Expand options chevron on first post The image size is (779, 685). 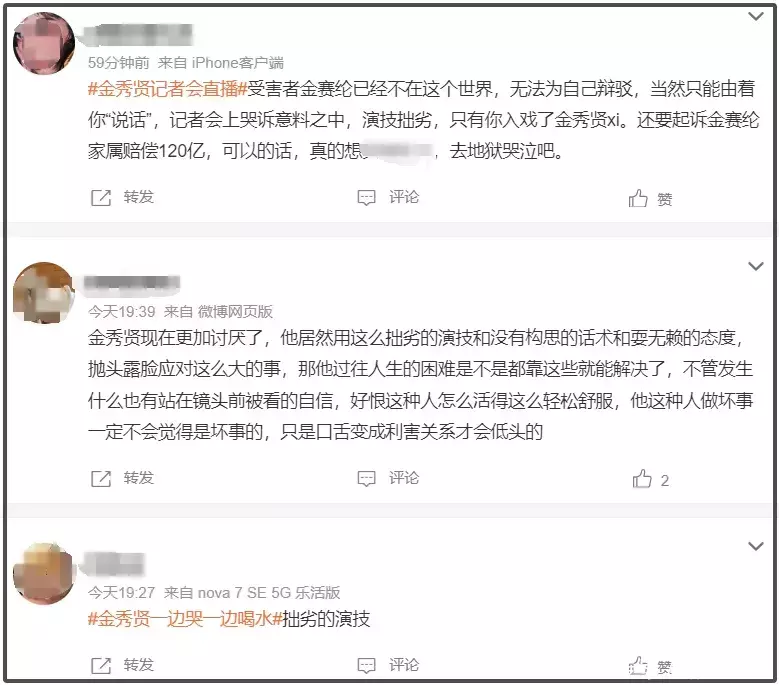(756, 16)
